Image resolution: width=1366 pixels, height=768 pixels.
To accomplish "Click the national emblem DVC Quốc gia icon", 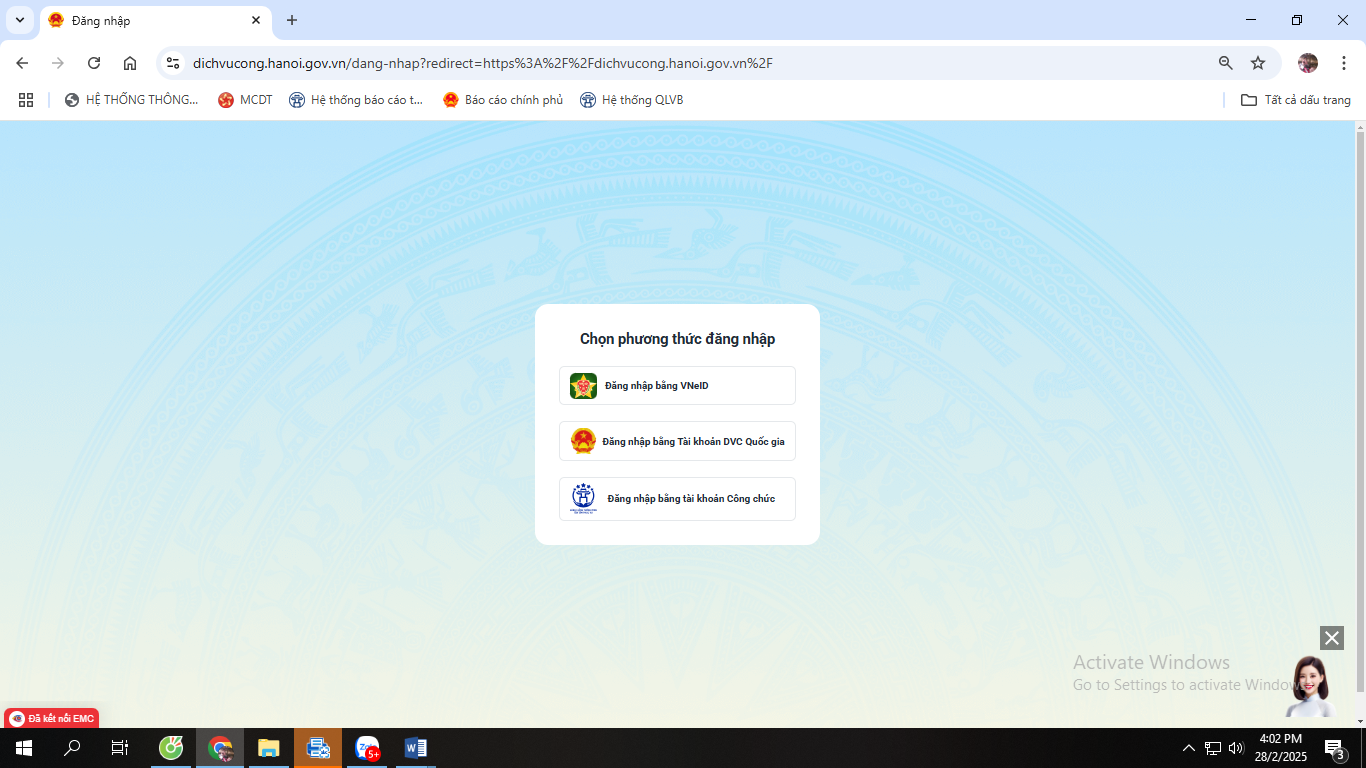I will tap(583, 441).
